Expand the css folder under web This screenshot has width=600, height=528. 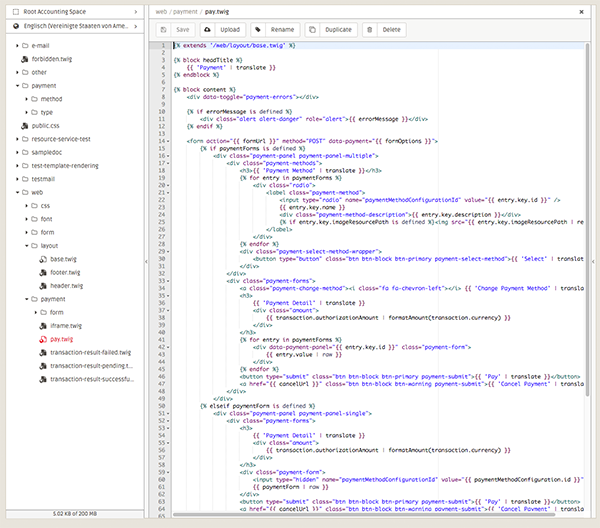[25, 205]
